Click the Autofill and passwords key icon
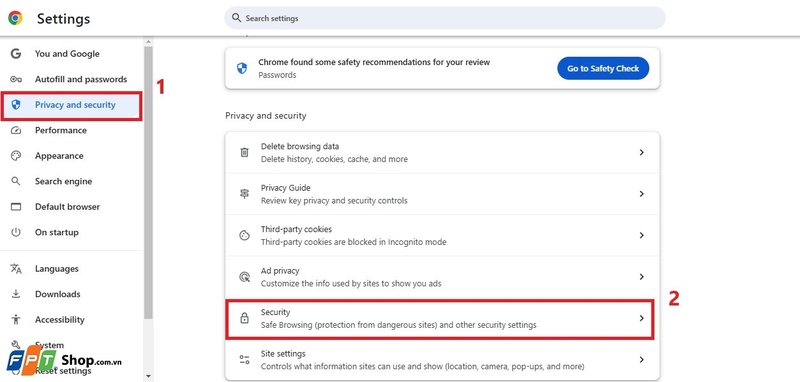 16,79
